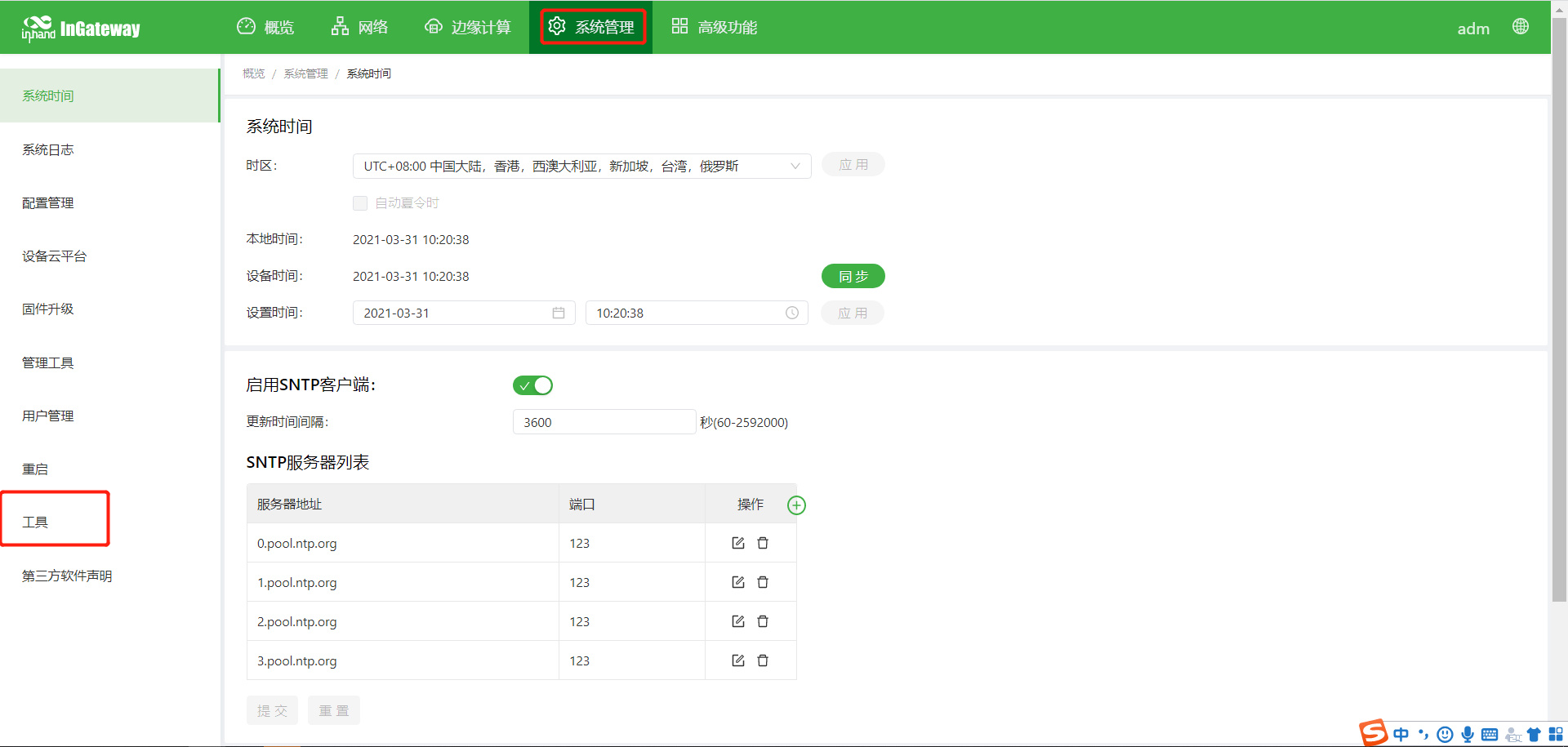Open the 网络 top menu
This screenshot has width=1568, height=747.
360,27
